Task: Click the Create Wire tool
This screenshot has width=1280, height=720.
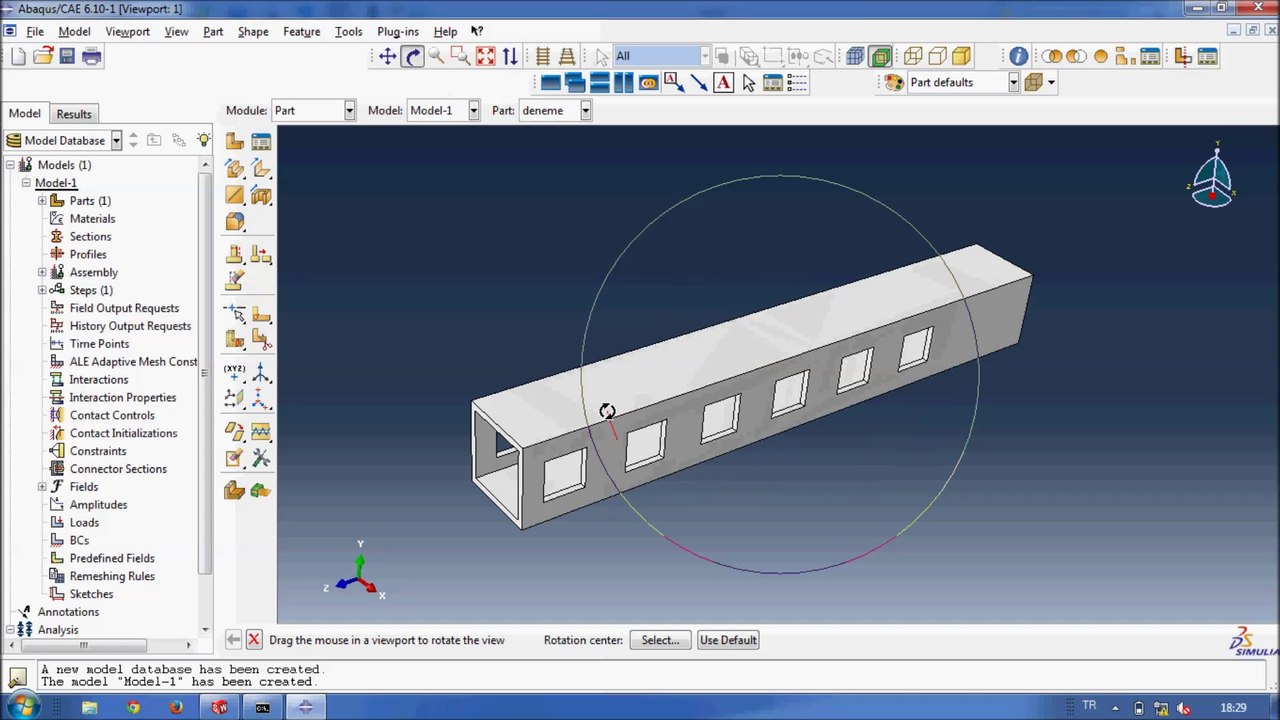Action: tap(235, 196)
